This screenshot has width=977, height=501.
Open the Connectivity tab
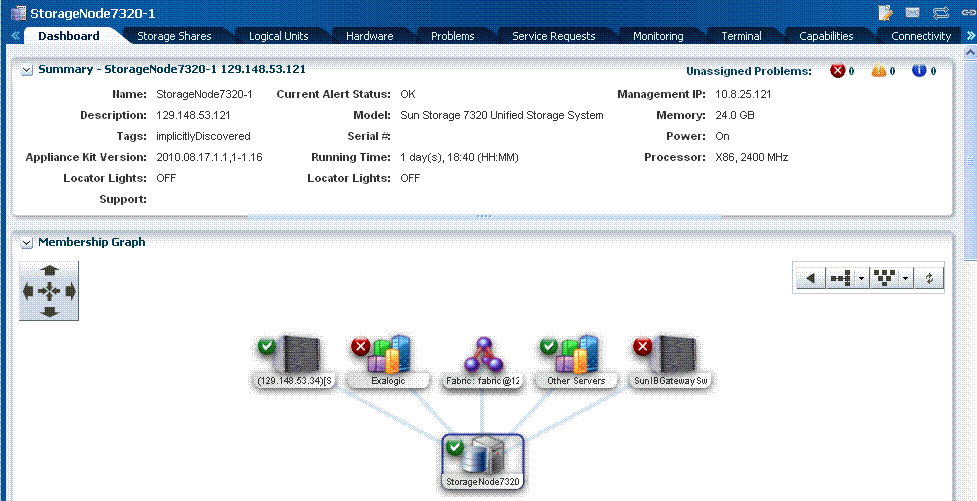pos(921,36)
